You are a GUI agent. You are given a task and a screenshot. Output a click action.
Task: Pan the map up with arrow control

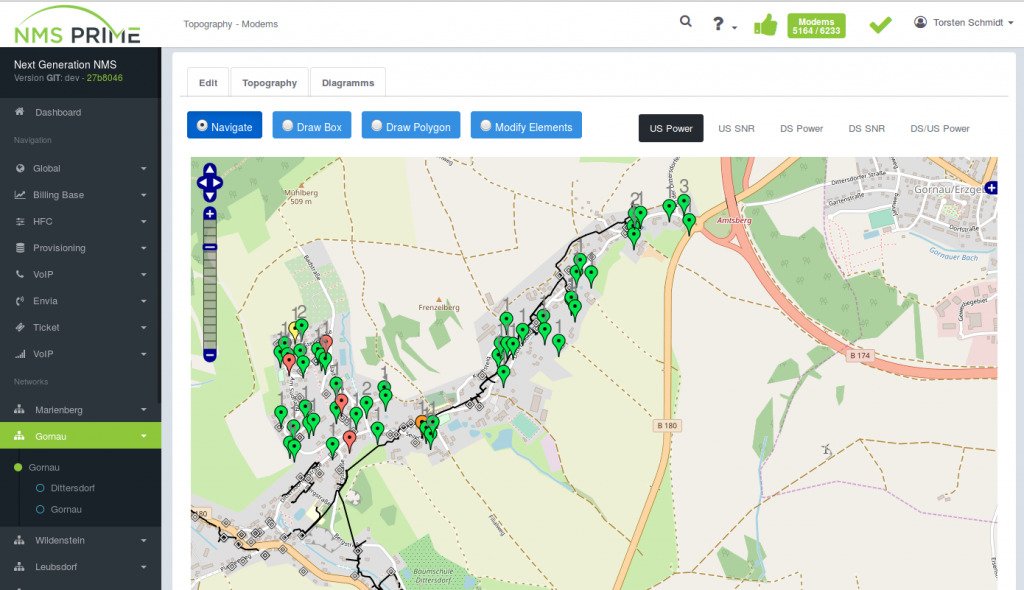tap(210, 170)
